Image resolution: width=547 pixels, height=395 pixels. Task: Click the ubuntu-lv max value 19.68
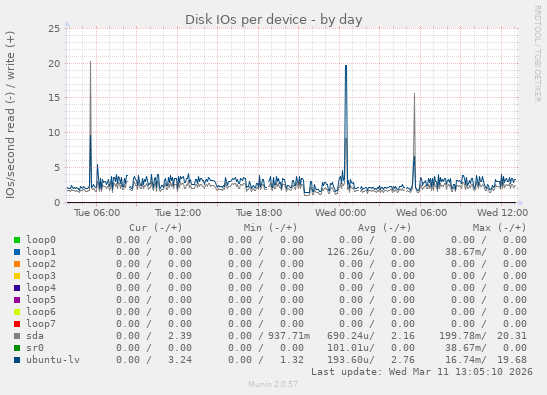click(x=512, y=359)
